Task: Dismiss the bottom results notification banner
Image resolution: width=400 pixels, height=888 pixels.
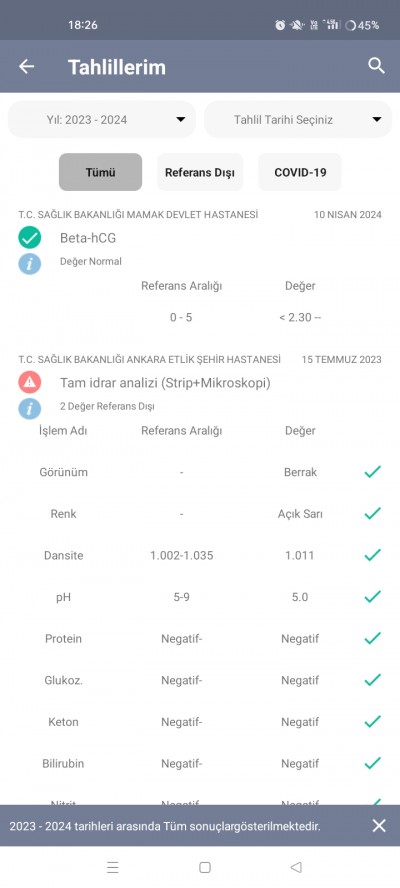Action: 379,826
